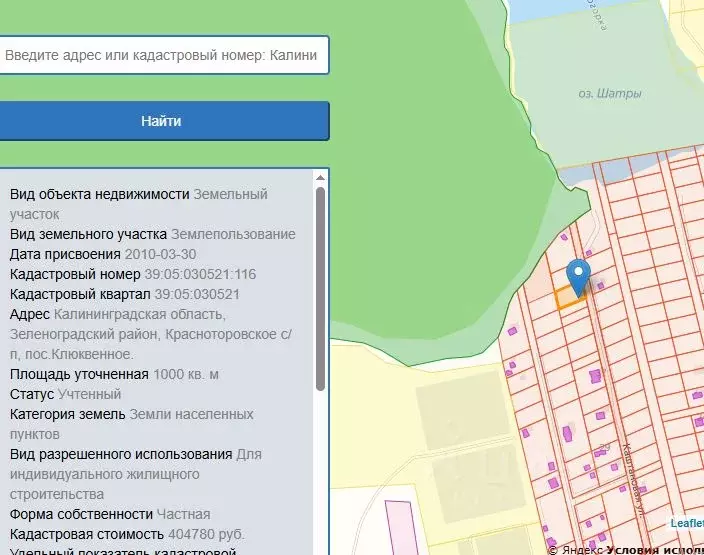
Task: Click the address text Калининградская область
Action: click(x=140, y=314)
